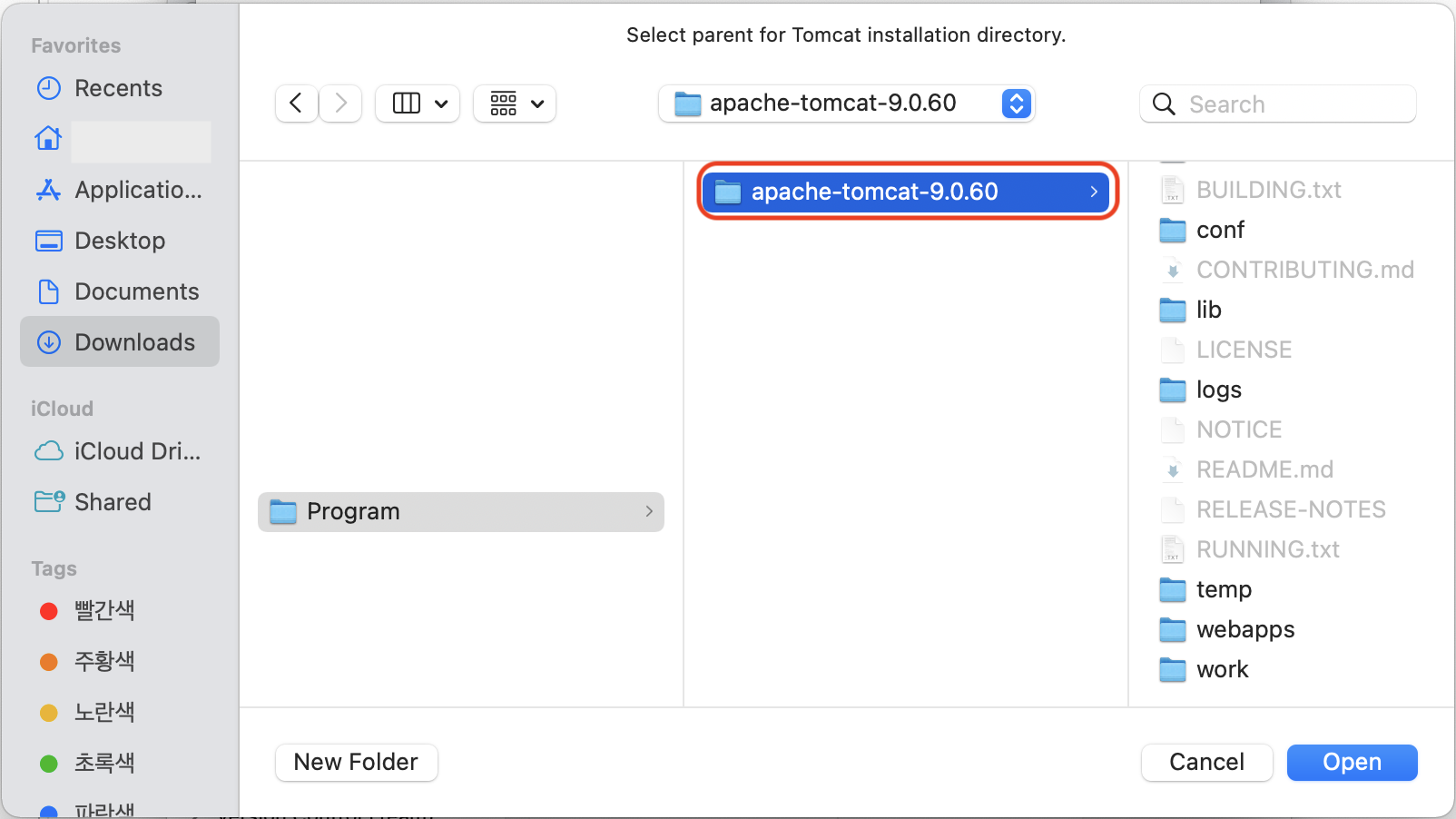Open the apache-tomcat-9.0.60 path popup
Image resolution: width=1456 pixels, height=819 pixels.
(x=846, y=104)
